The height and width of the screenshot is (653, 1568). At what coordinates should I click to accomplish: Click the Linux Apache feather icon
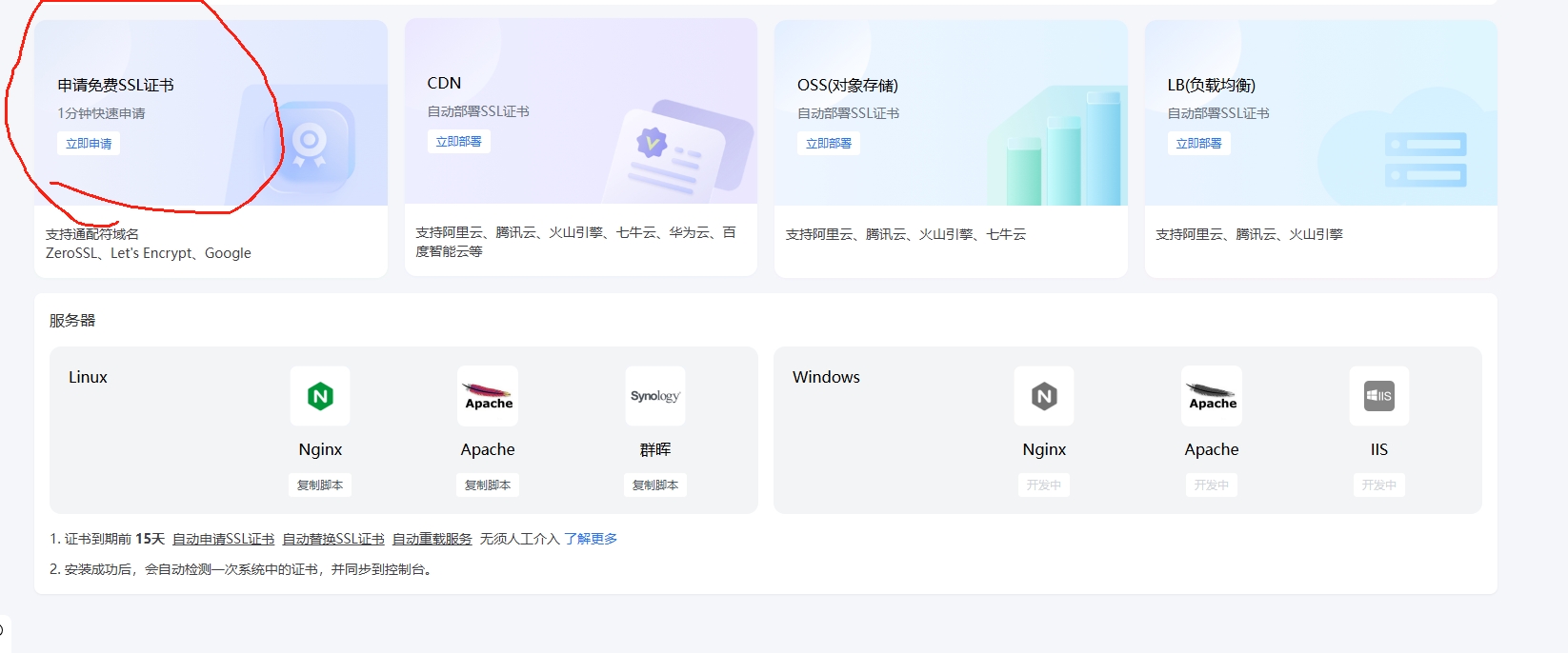tap(488, 396)
